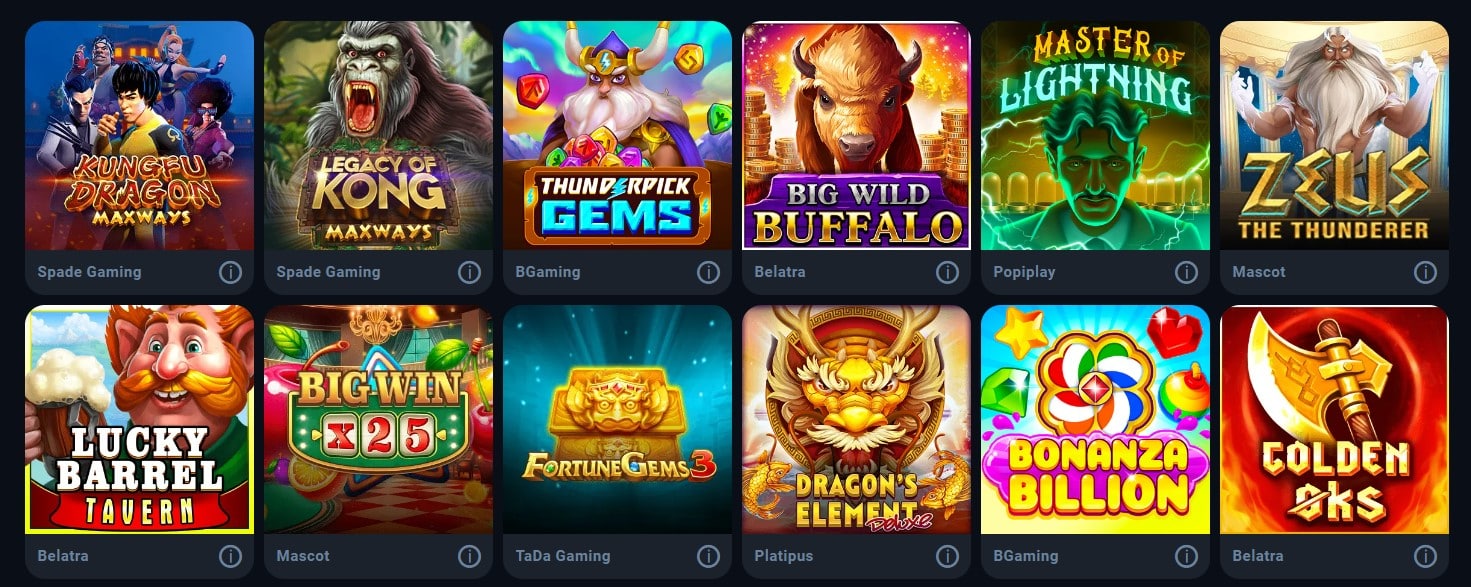1471x587 pixels.
Task: Click Belatra label under Big Wild Buffalo
Action: point(780,272)
